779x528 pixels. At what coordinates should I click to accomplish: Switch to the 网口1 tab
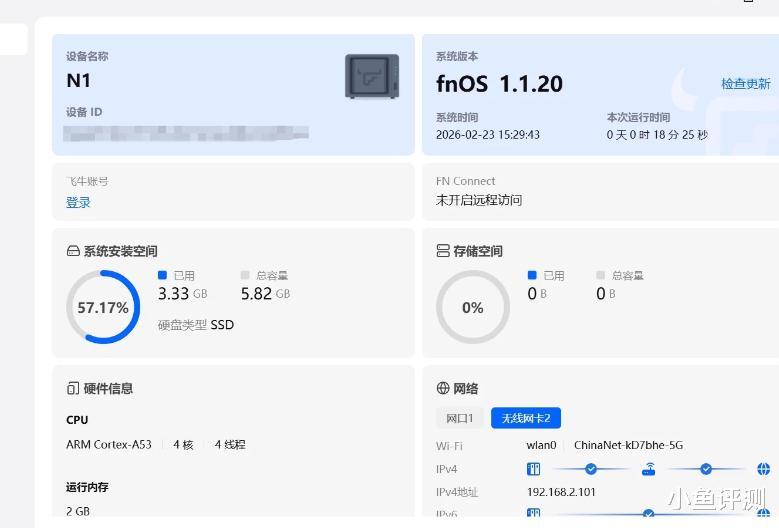(x=460, y=418)
